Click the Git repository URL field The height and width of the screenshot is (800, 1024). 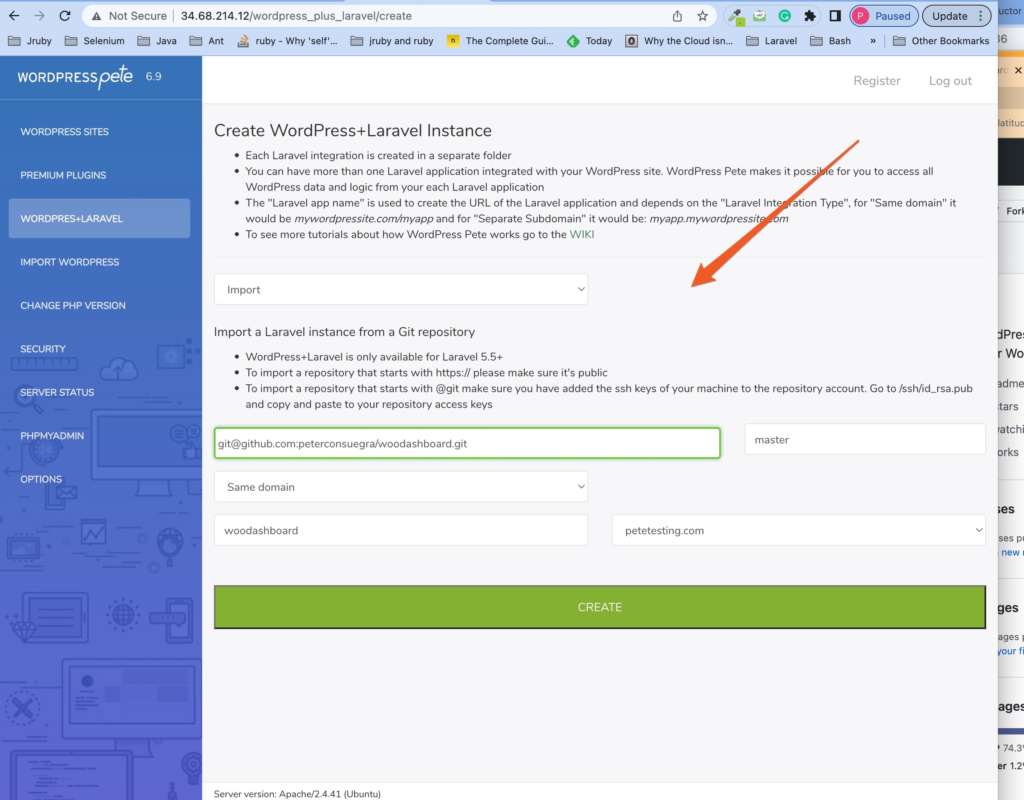tap(467, 443)
